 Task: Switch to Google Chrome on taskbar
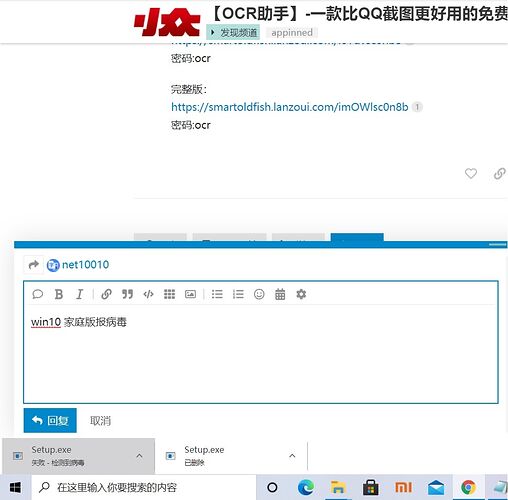coord(468,488)
